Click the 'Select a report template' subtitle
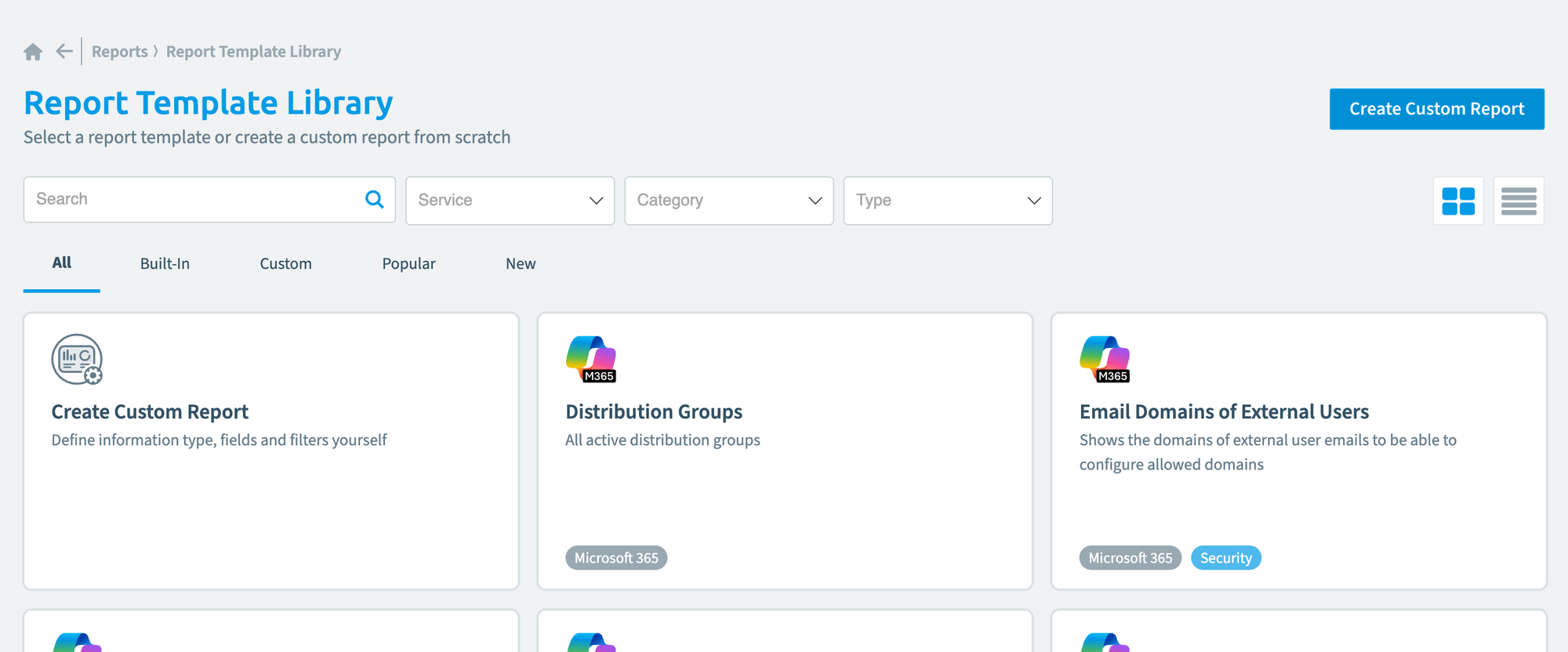This screenshot has width=1568, height=652. [267, 137]
